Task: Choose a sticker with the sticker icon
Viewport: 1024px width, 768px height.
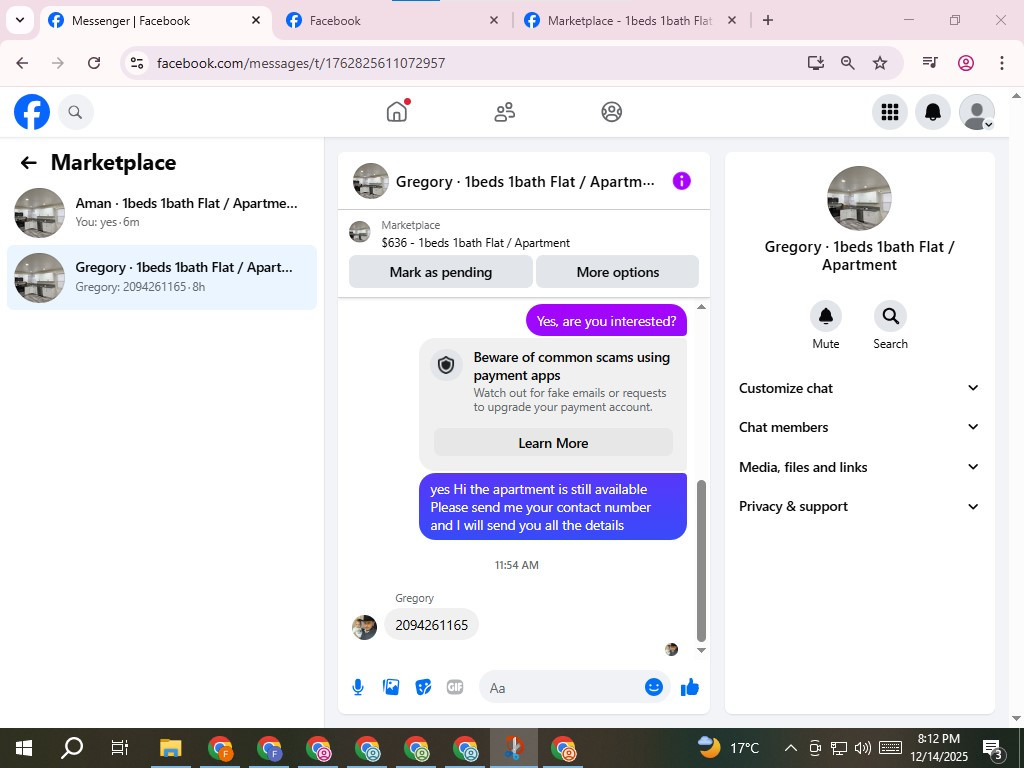Action: [x=423, y=687]
